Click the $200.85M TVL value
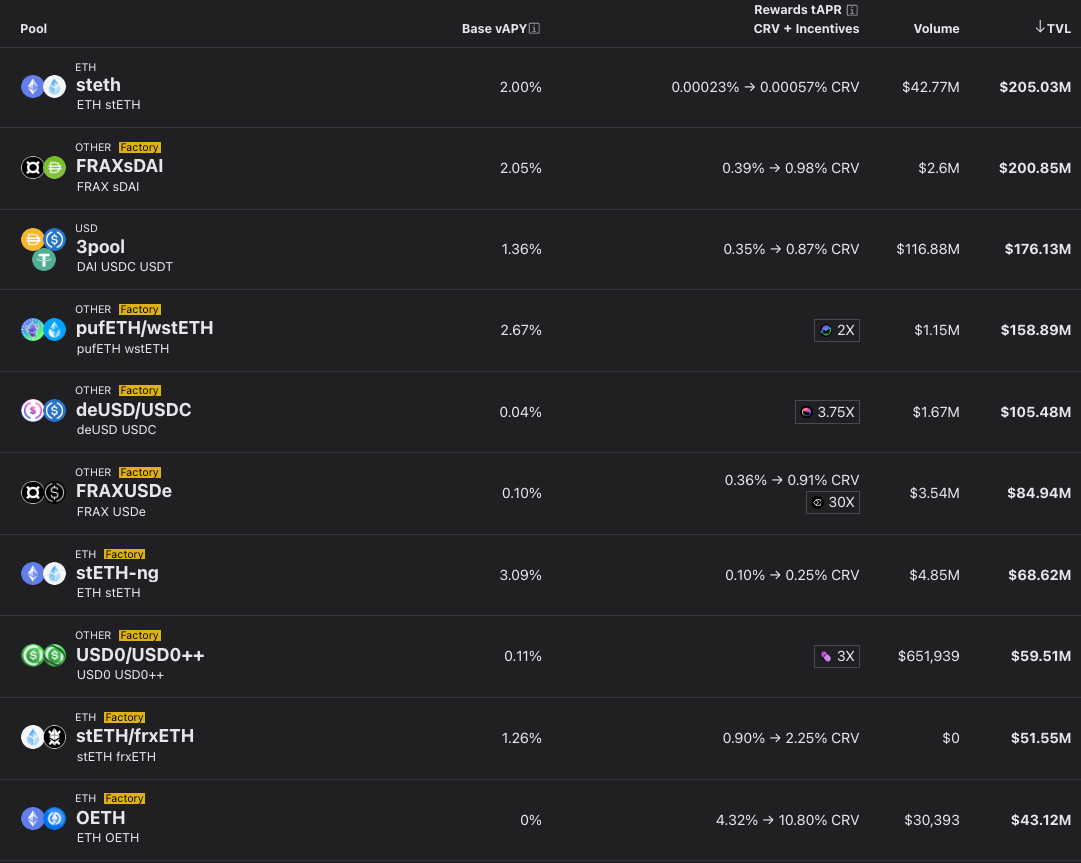Screen dimensions: 1081x863 [x=1035, y=167]
